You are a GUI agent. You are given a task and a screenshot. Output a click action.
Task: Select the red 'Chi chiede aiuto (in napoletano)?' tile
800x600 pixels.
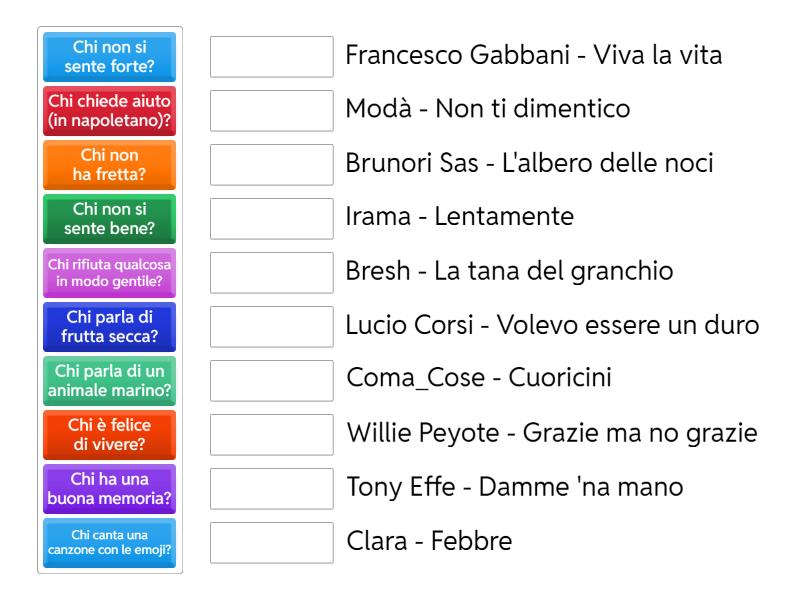click(110, 111)
